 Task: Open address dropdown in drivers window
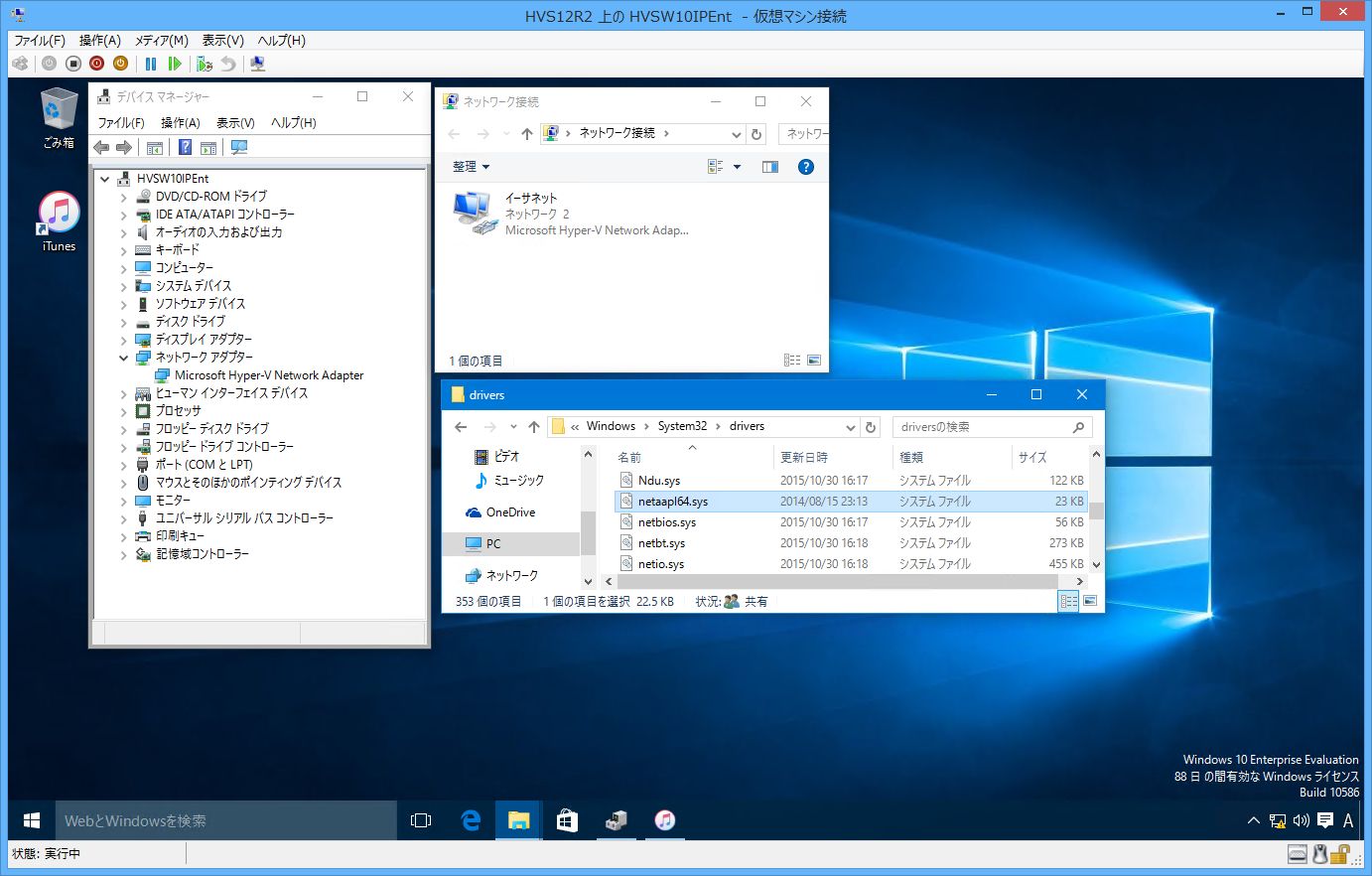coord(850,427)
